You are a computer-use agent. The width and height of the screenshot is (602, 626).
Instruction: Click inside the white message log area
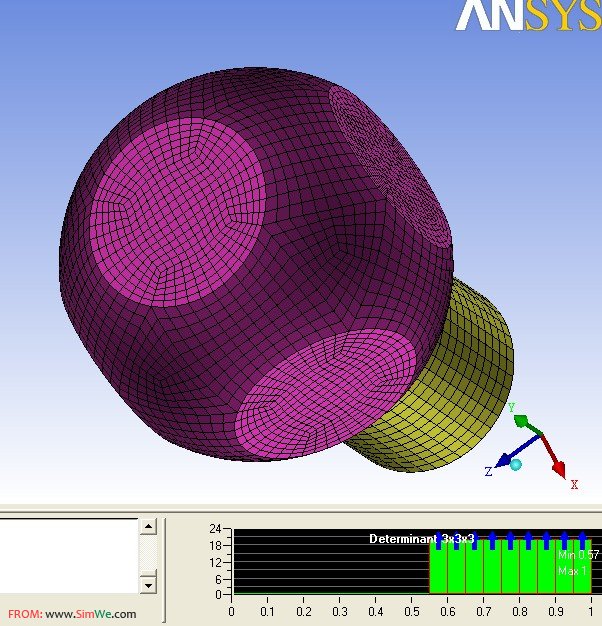(x=68, y=555)
